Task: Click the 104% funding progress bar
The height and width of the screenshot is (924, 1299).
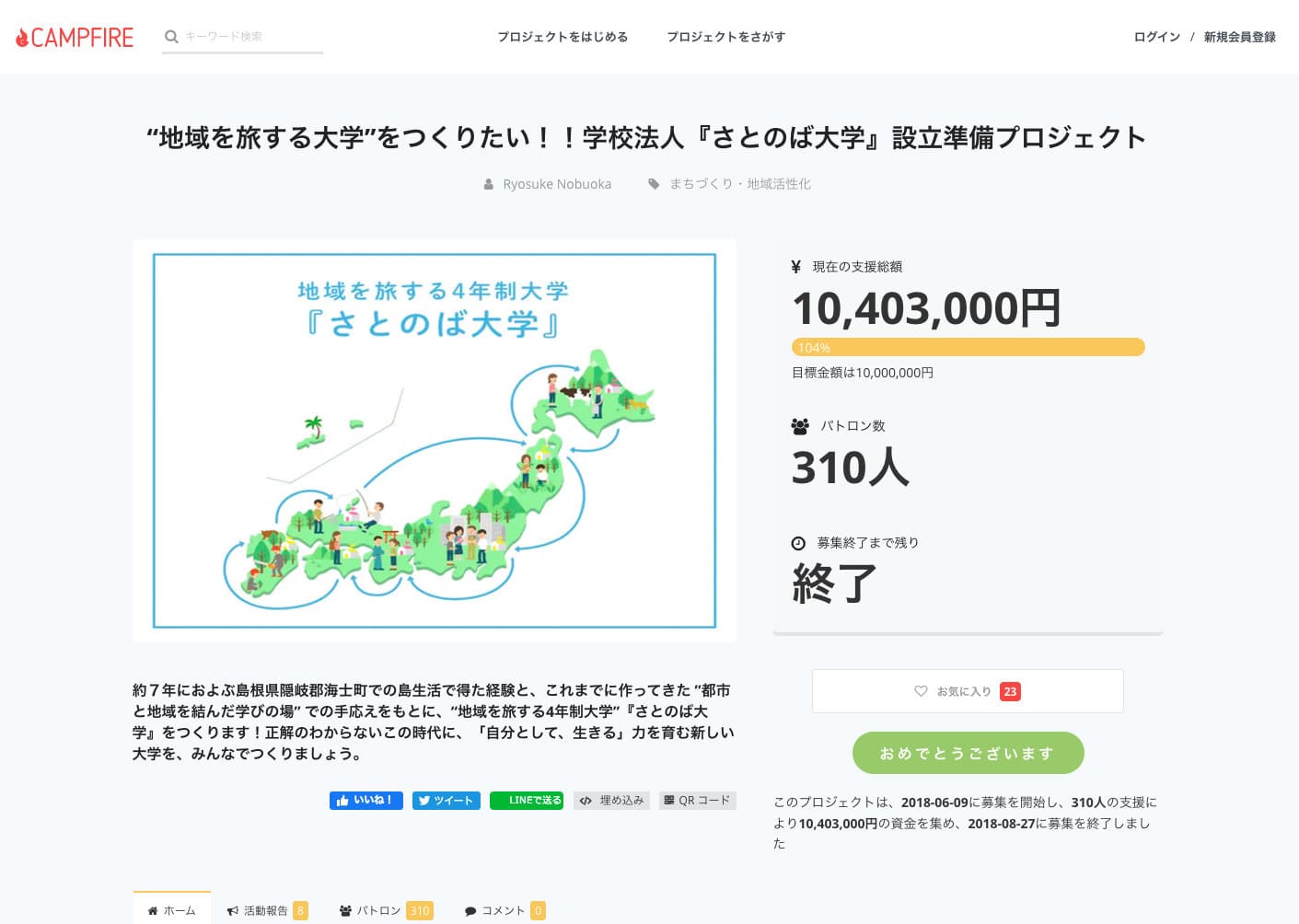Action: [x=968, y=347]
